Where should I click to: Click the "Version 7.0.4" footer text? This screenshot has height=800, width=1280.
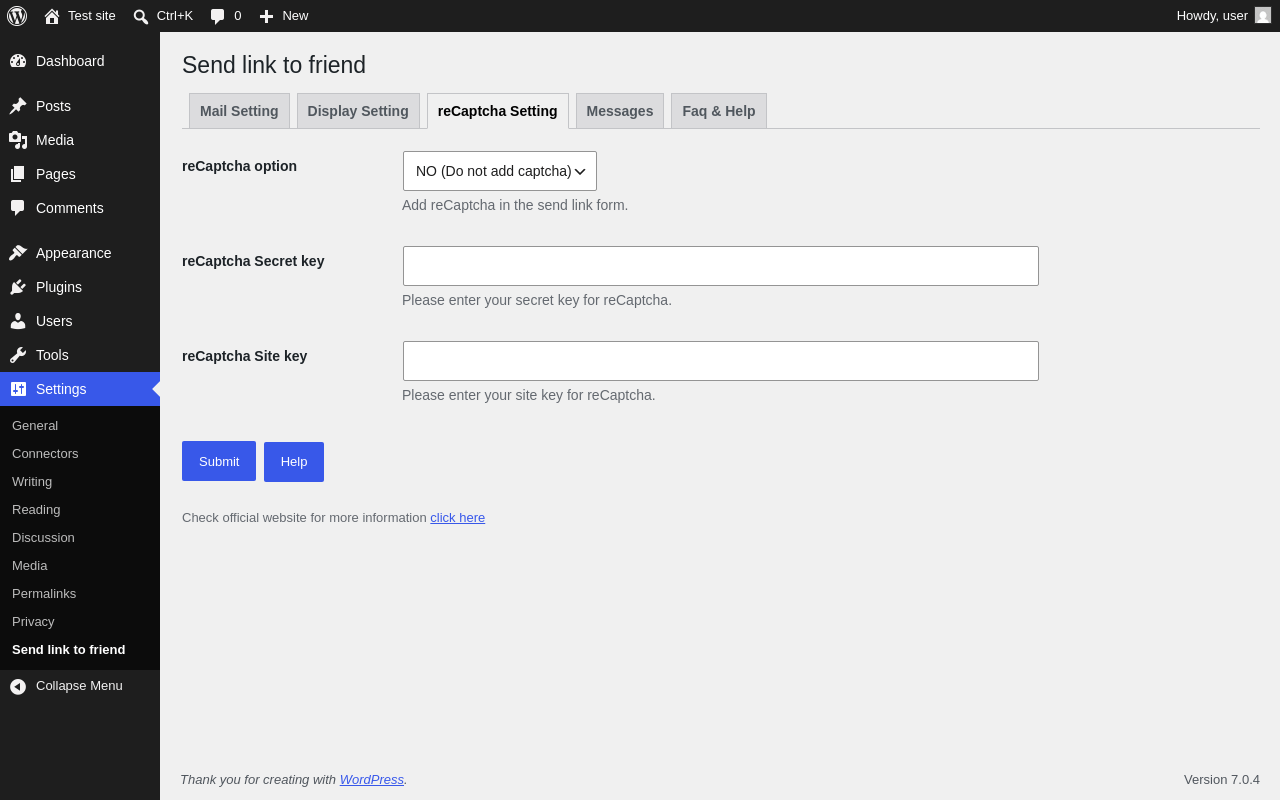point(1222,780)
